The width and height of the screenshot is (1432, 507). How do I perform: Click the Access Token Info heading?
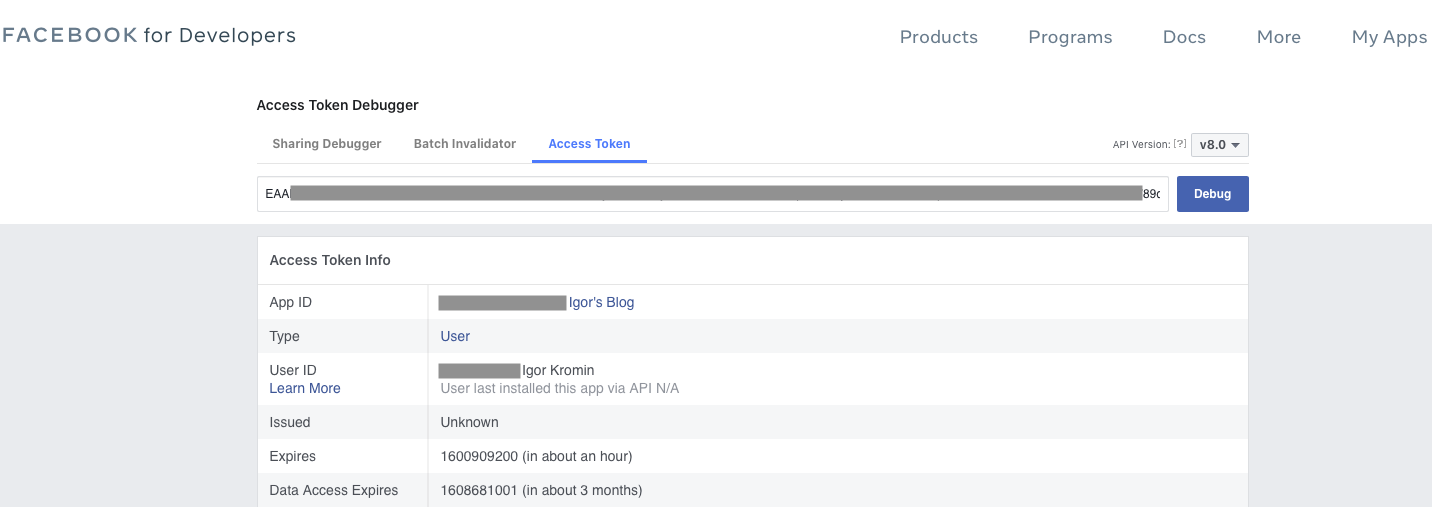pyautogui.click(x=330, y=260)
